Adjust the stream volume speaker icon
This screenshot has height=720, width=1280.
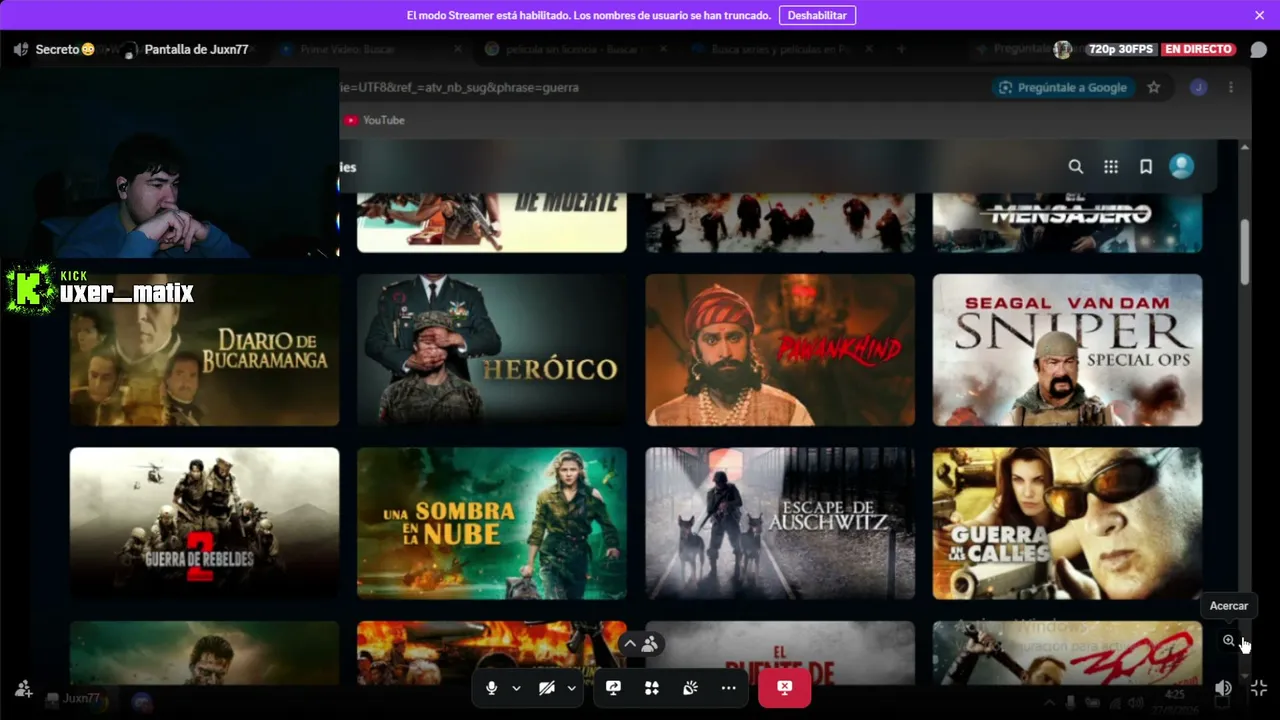1223,688
